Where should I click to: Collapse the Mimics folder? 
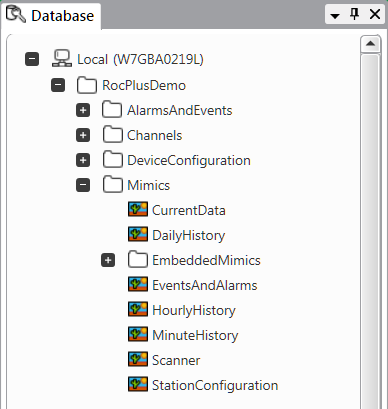click(x=83, y=185)
